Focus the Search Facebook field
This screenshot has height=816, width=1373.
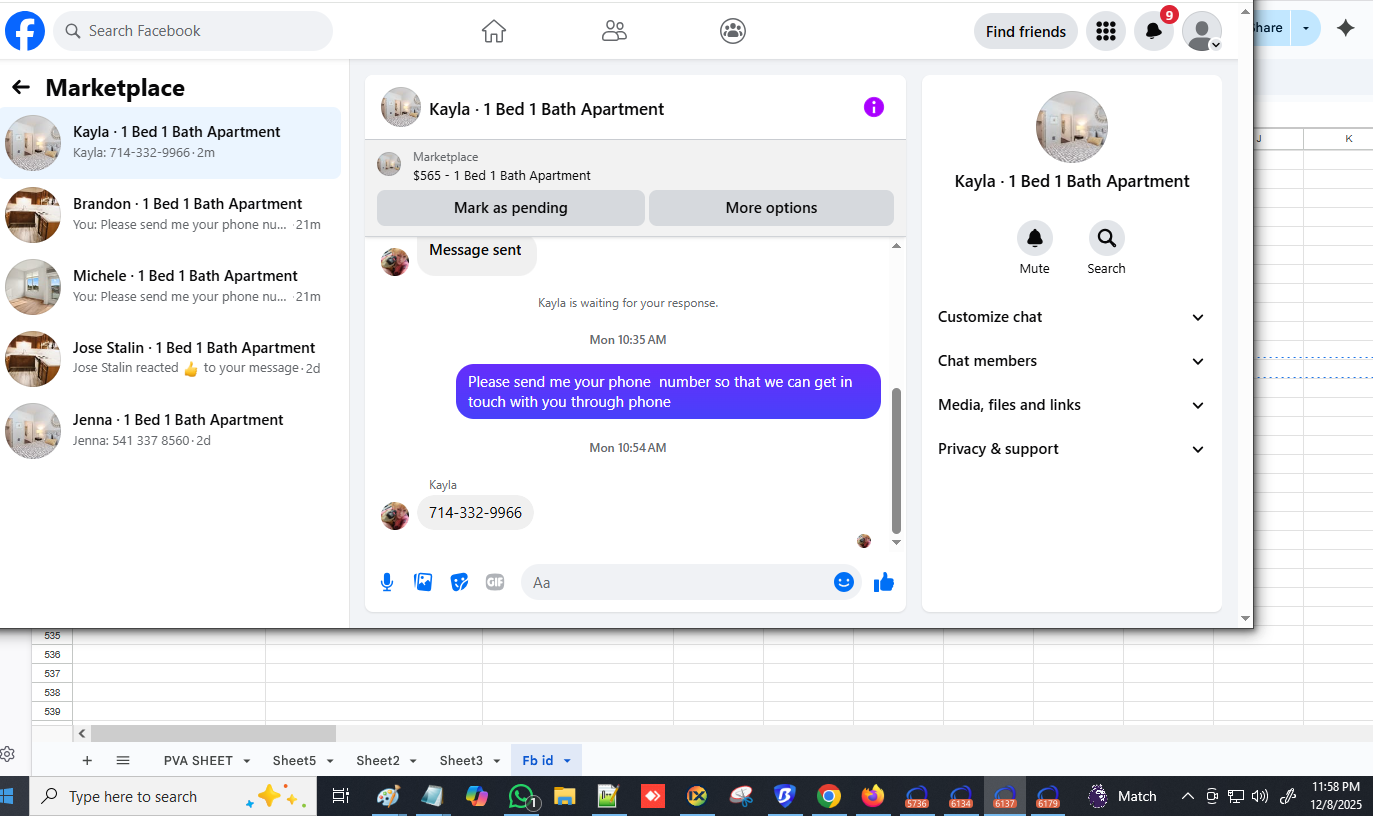(x=193, y=31)
